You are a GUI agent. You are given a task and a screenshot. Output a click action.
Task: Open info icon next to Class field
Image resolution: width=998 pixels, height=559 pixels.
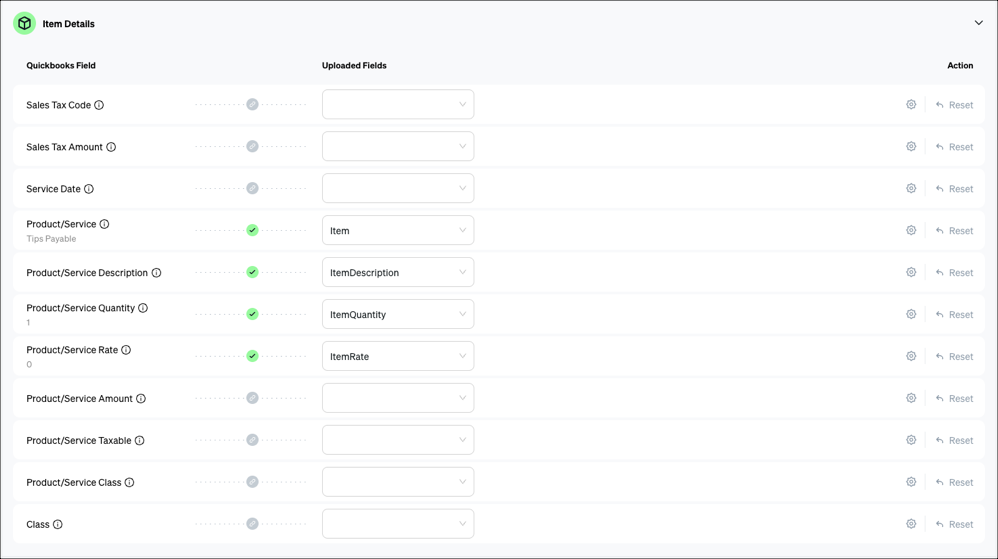pyautogui.click(x=58, y=525)
